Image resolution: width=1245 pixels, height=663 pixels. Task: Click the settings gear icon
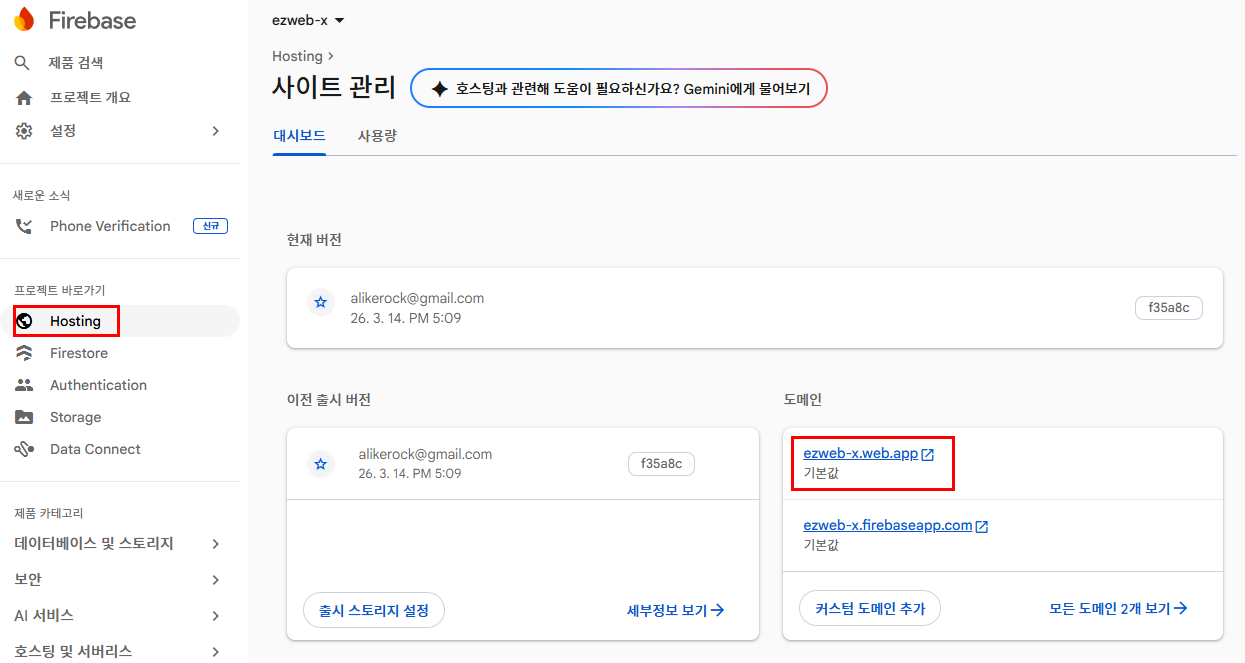(x=24, y=131)
